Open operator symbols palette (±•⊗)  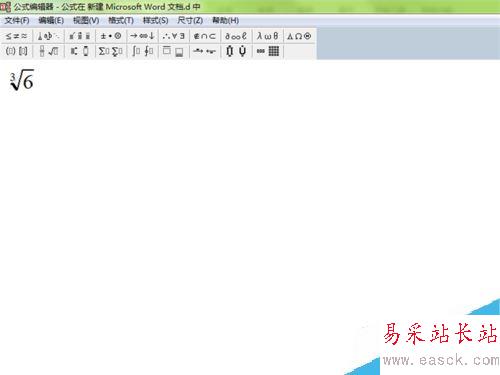(111, 36)
